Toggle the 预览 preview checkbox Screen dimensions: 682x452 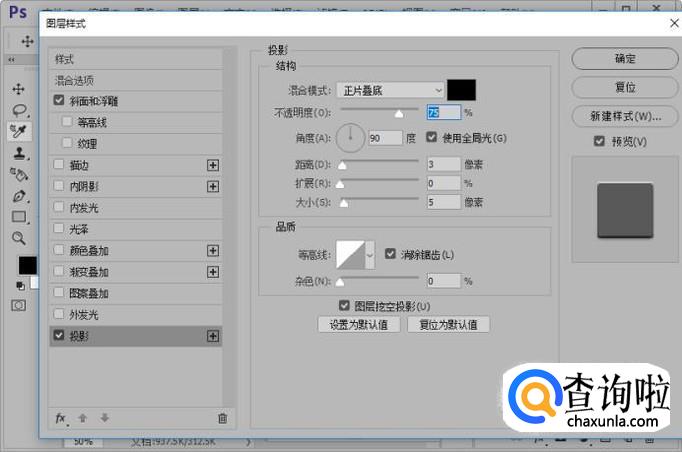point(599,142)
